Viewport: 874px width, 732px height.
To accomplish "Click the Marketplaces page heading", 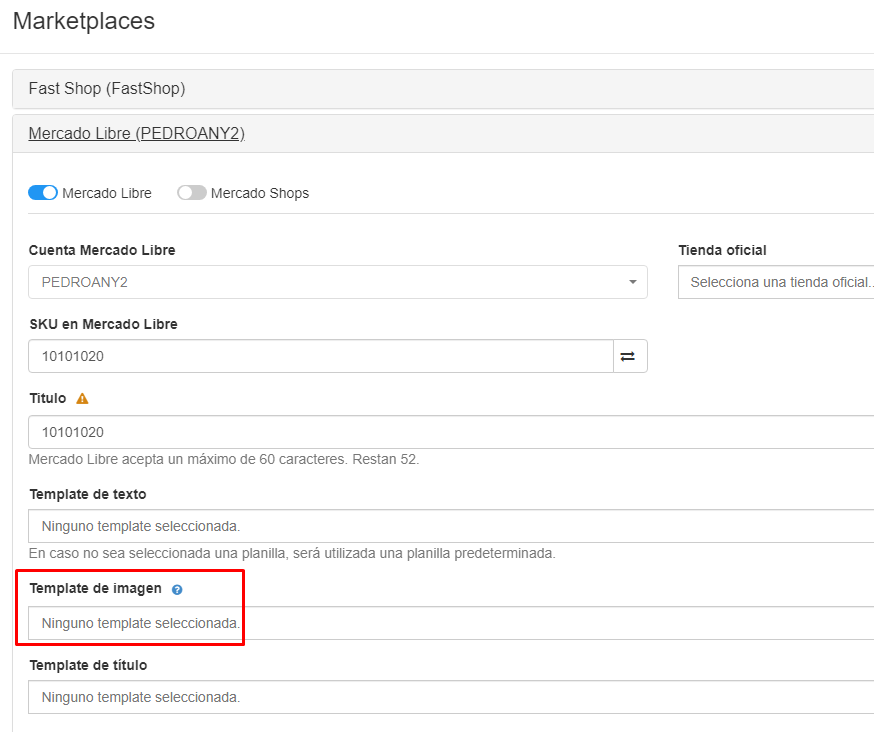I will pyautogui.click(x=84, y=21).
